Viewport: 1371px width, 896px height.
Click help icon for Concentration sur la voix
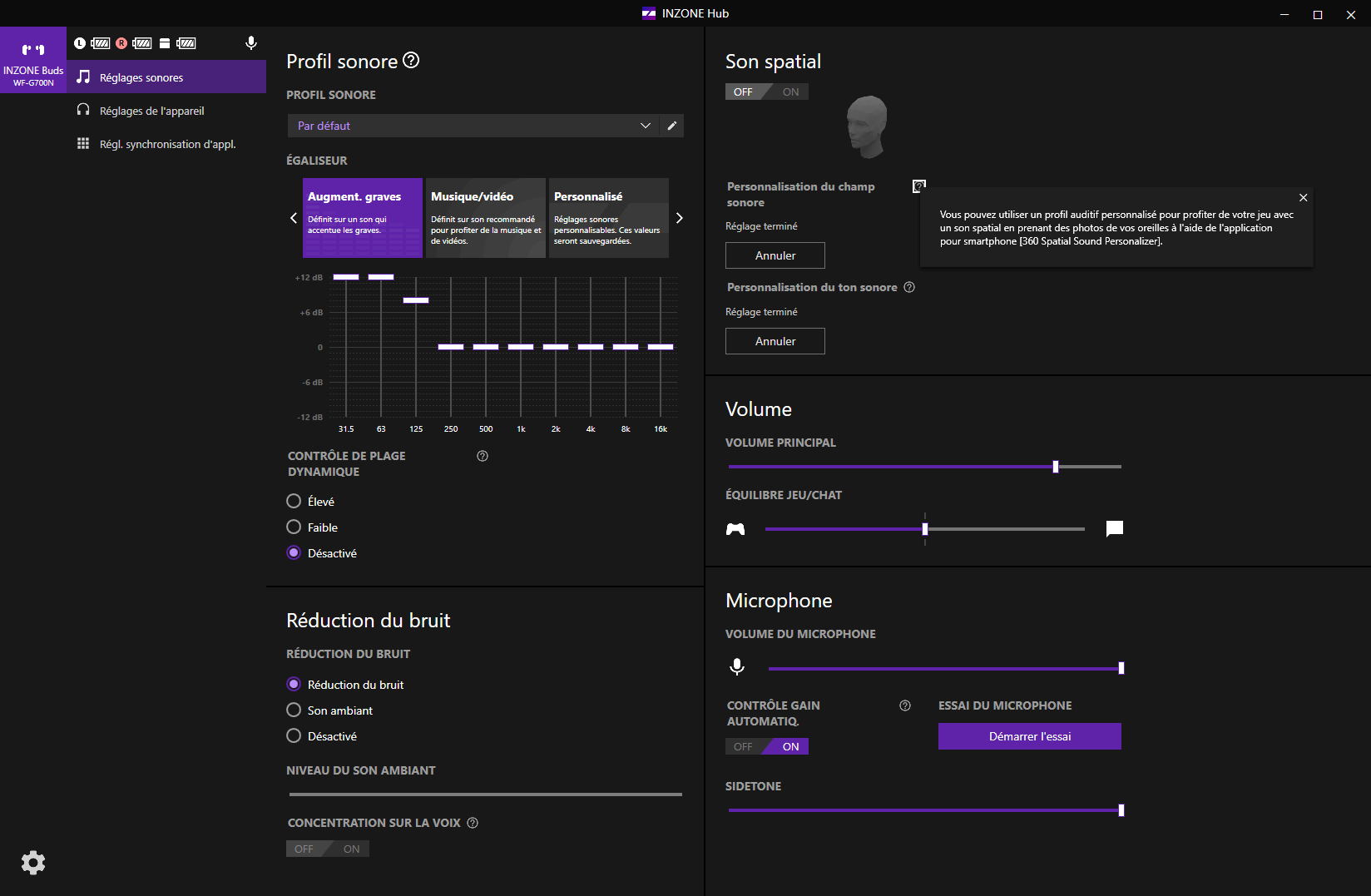tap(473, 823)
